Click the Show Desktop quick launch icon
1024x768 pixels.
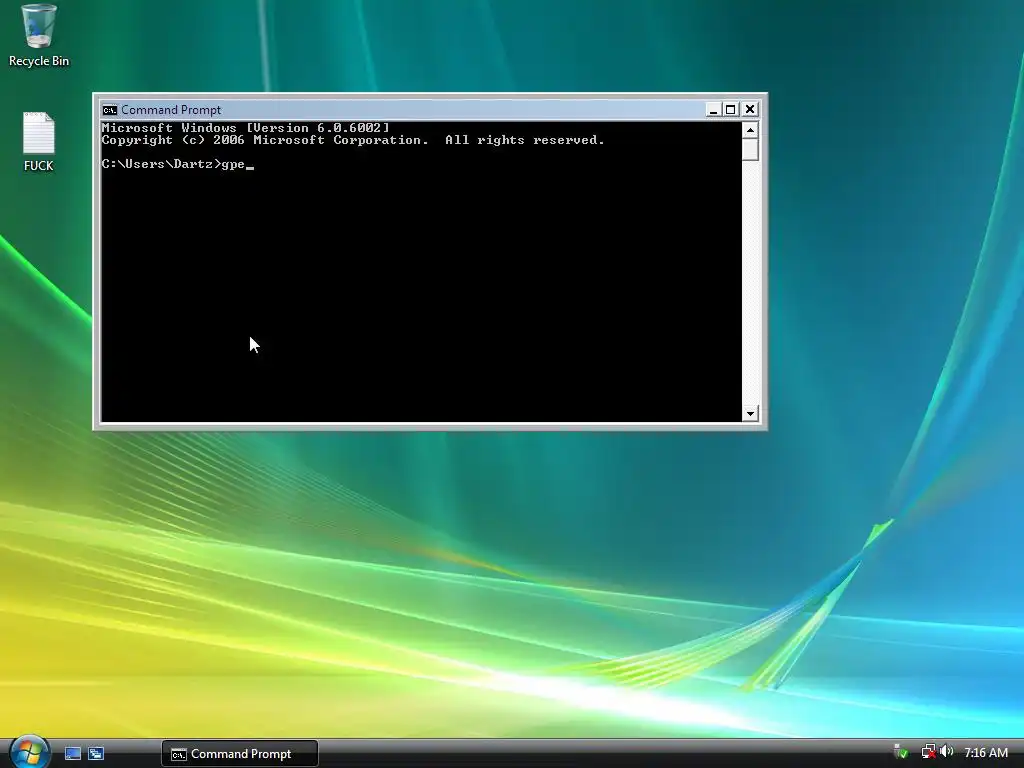coord(72,753)
